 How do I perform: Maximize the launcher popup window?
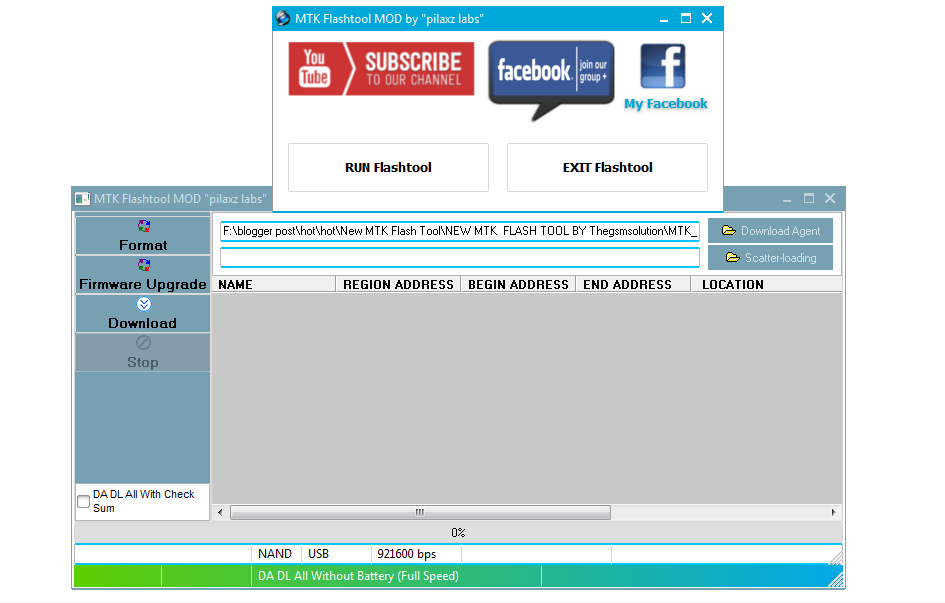(686, 18)
